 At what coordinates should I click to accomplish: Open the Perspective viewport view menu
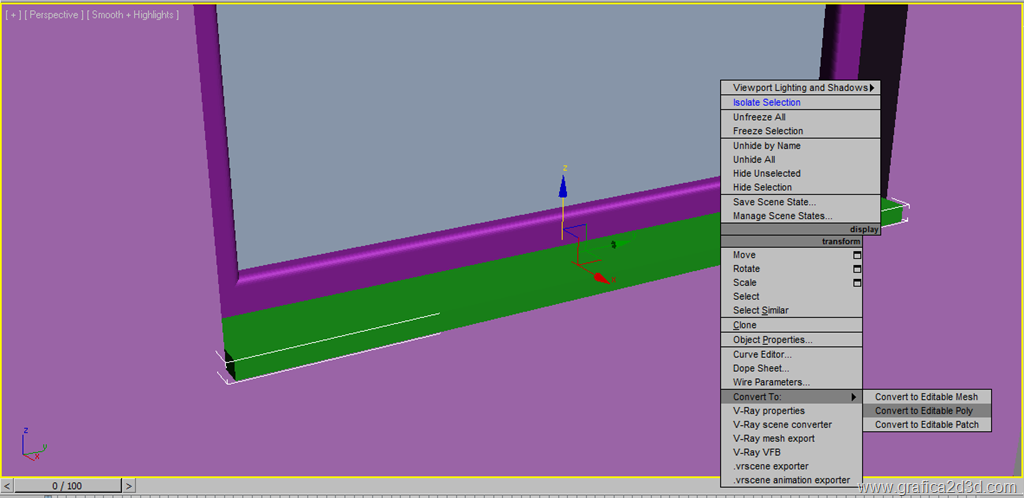[55, 15]
